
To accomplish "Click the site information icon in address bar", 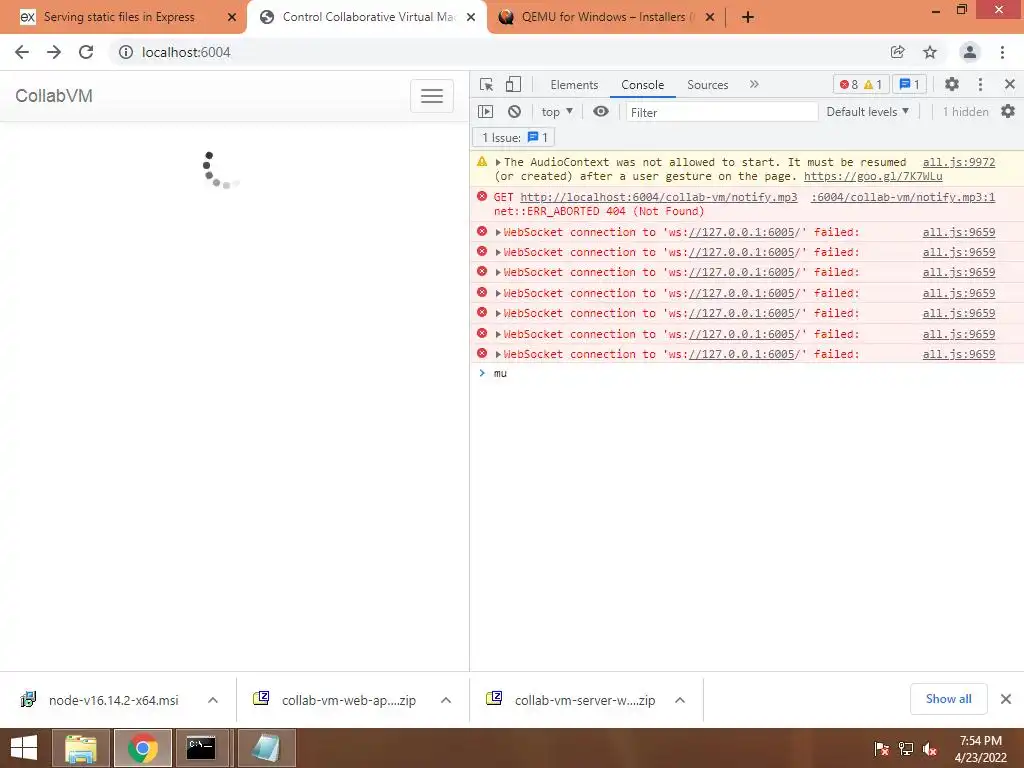I will [x=125, y=52].
